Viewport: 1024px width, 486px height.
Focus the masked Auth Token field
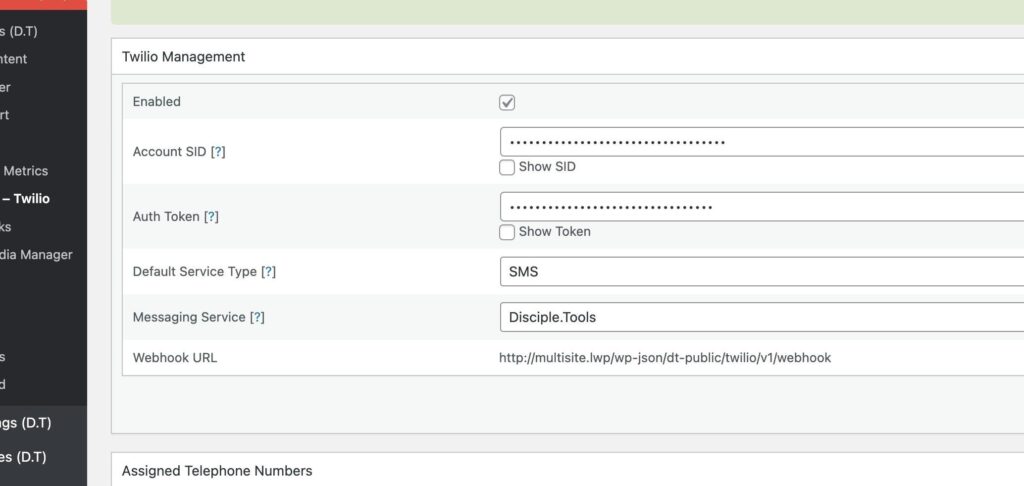click(760, 207)
